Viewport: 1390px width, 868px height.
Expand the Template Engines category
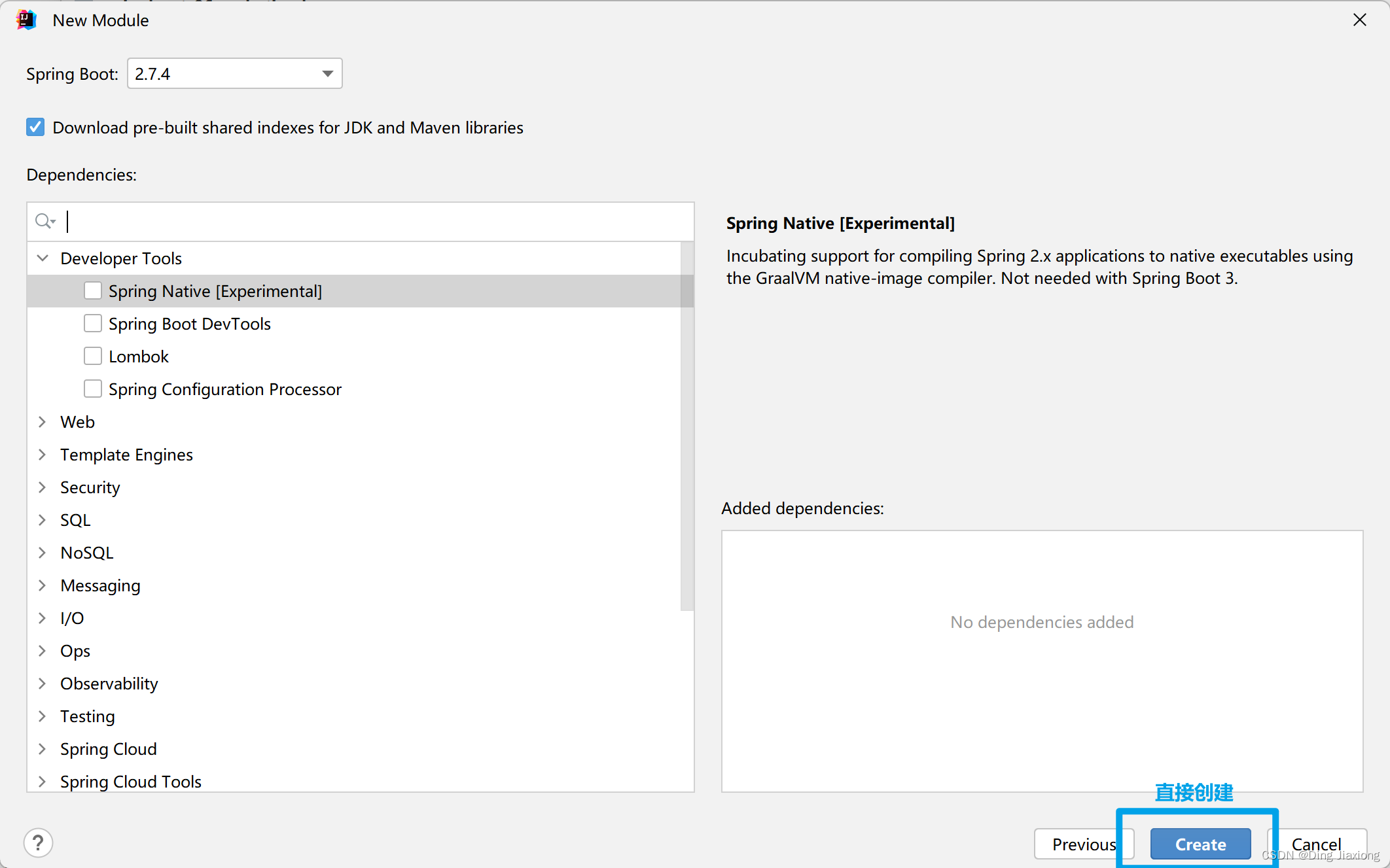pos(43,454)
